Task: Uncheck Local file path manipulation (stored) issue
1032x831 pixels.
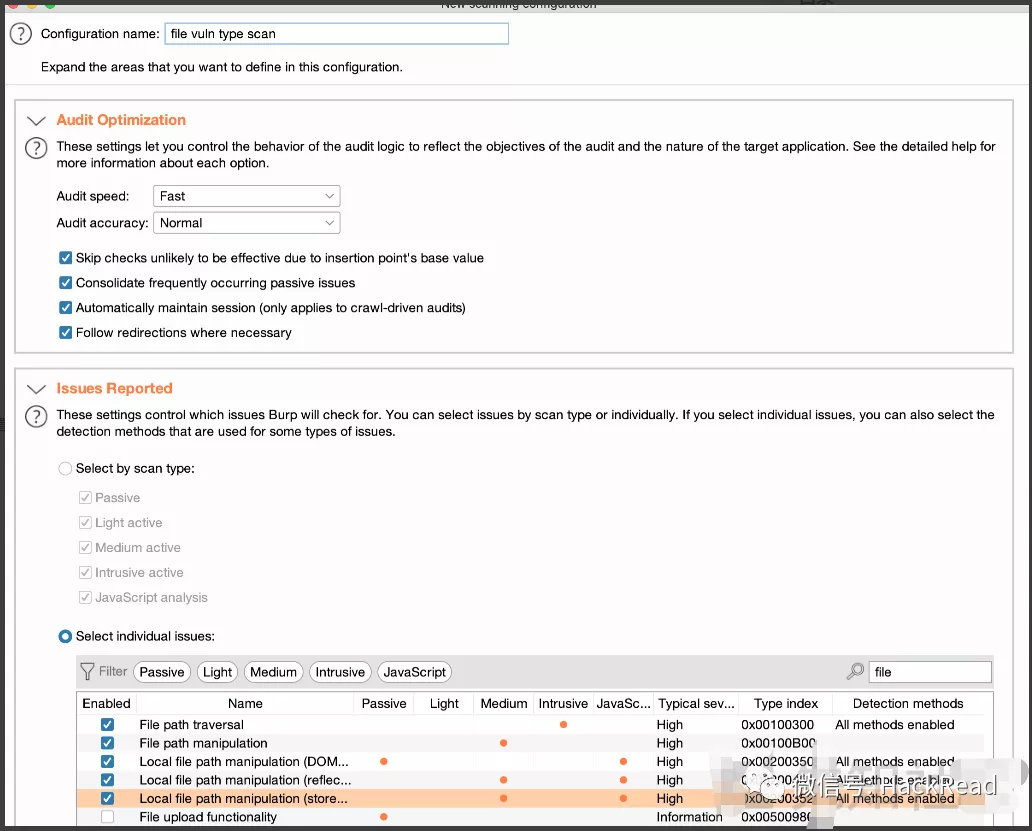Action: (107, 798)
